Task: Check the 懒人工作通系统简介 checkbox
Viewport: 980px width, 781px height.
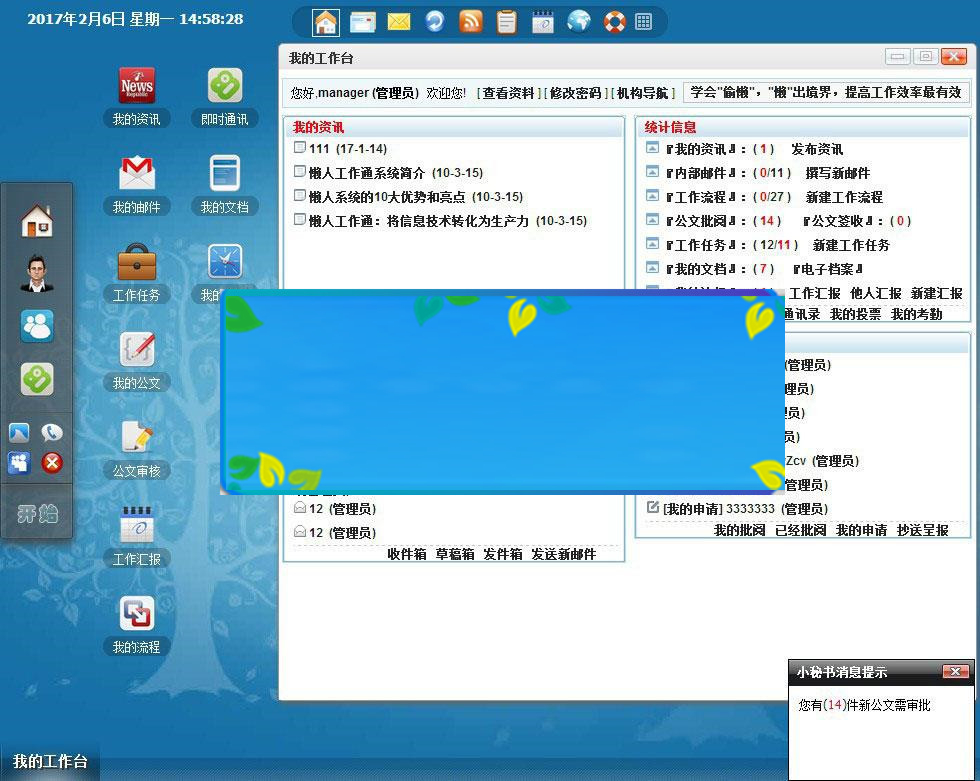Action: click(x=300, y=172)
